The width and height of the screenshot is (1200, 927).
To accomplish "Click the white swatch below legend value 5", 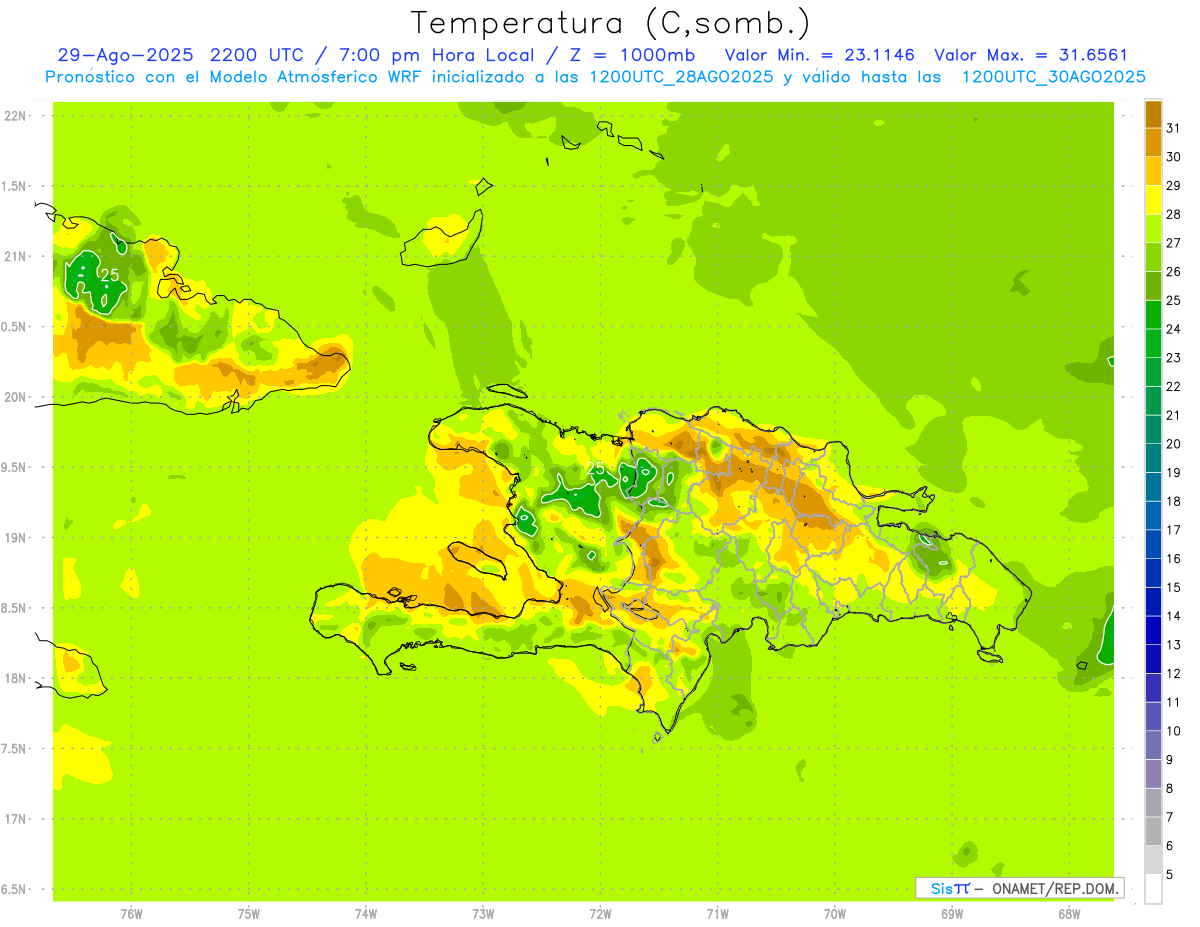I will 1153,888.
